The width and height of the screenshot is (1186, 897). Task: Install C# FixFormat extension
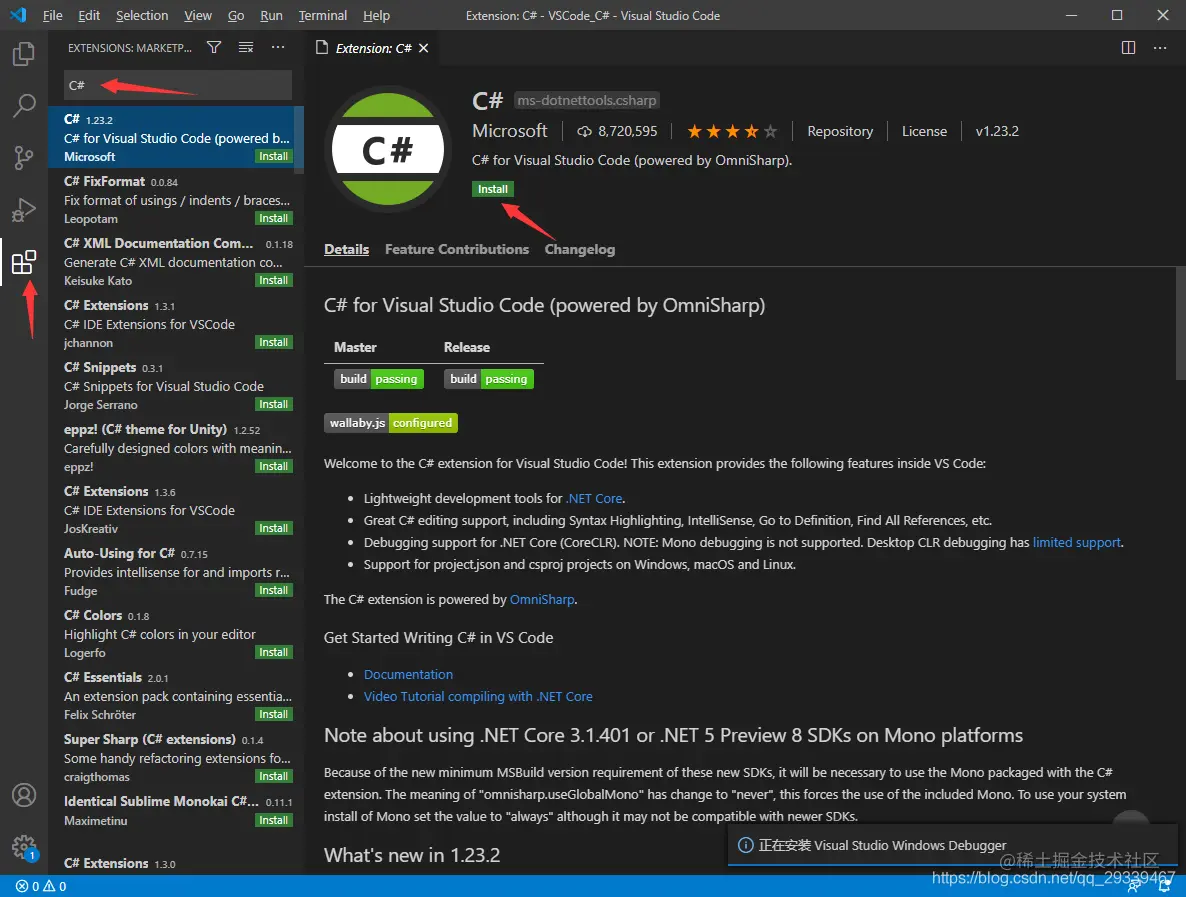tap(273, 219)
